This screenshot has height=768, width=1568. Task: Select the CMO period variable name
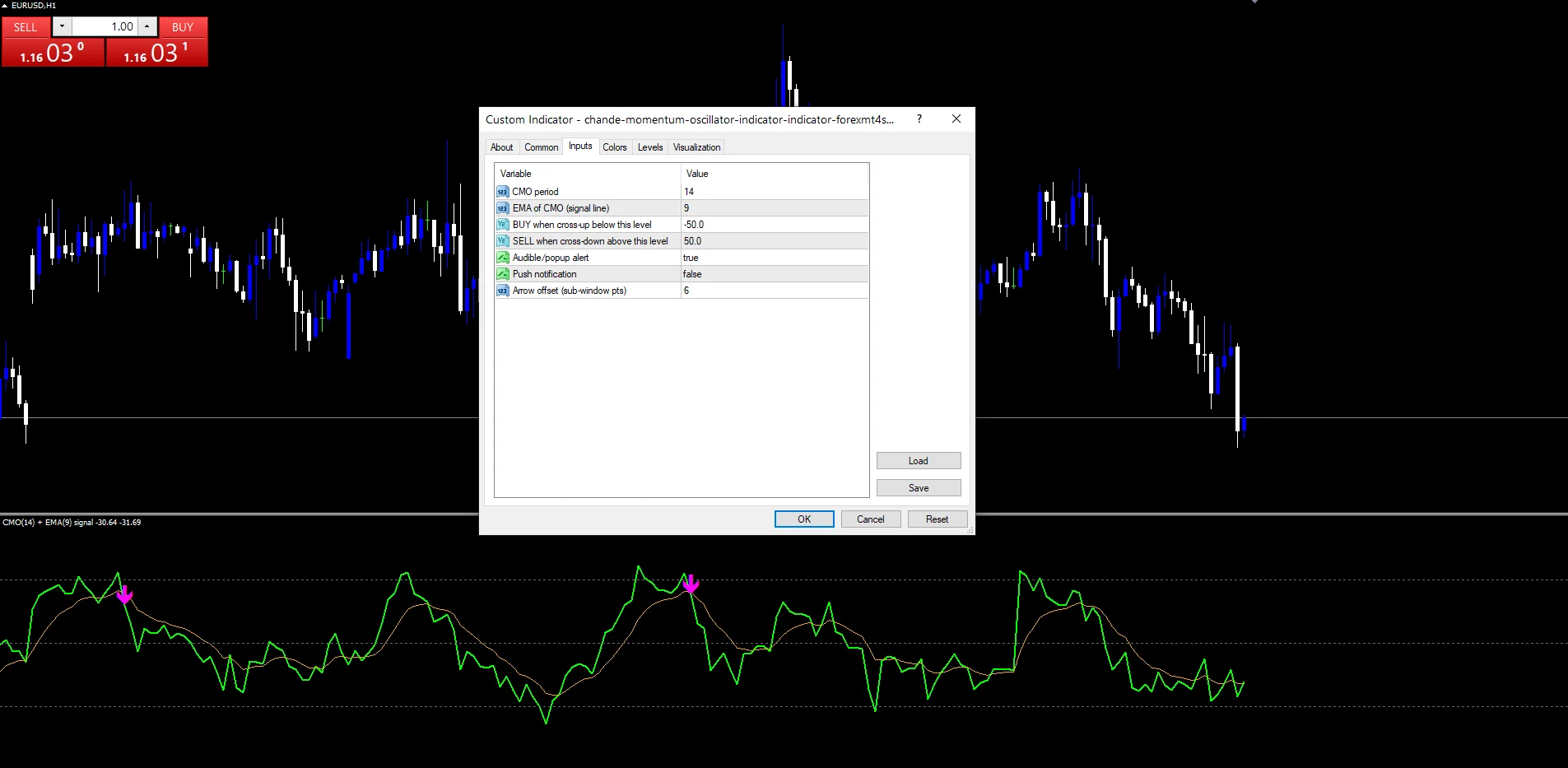tap(535, 192)
